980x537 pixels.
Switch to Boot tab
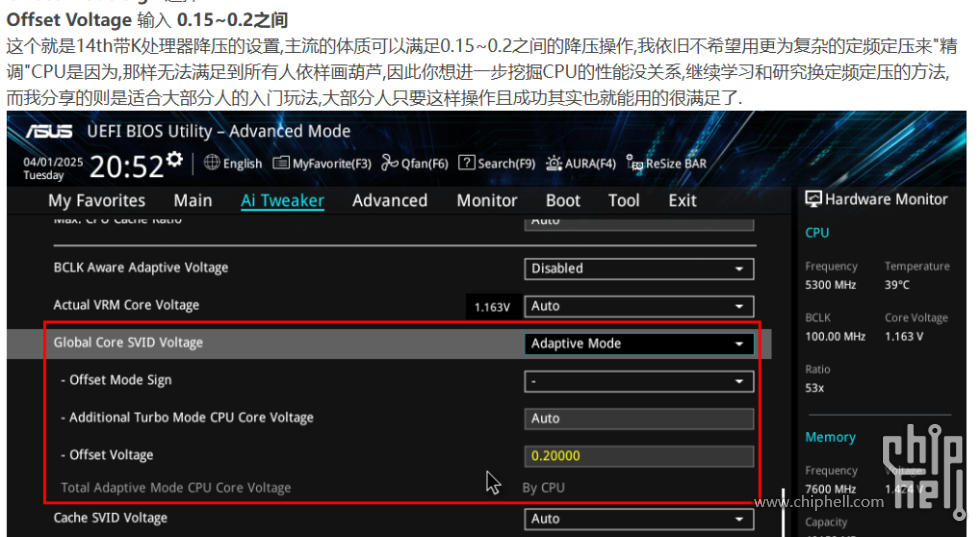tap(563, 201)
